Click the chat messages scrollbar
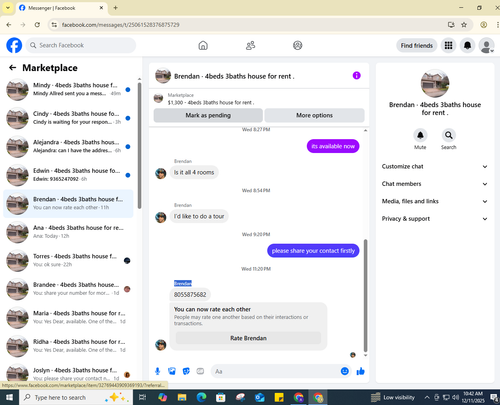 point(365,295)
